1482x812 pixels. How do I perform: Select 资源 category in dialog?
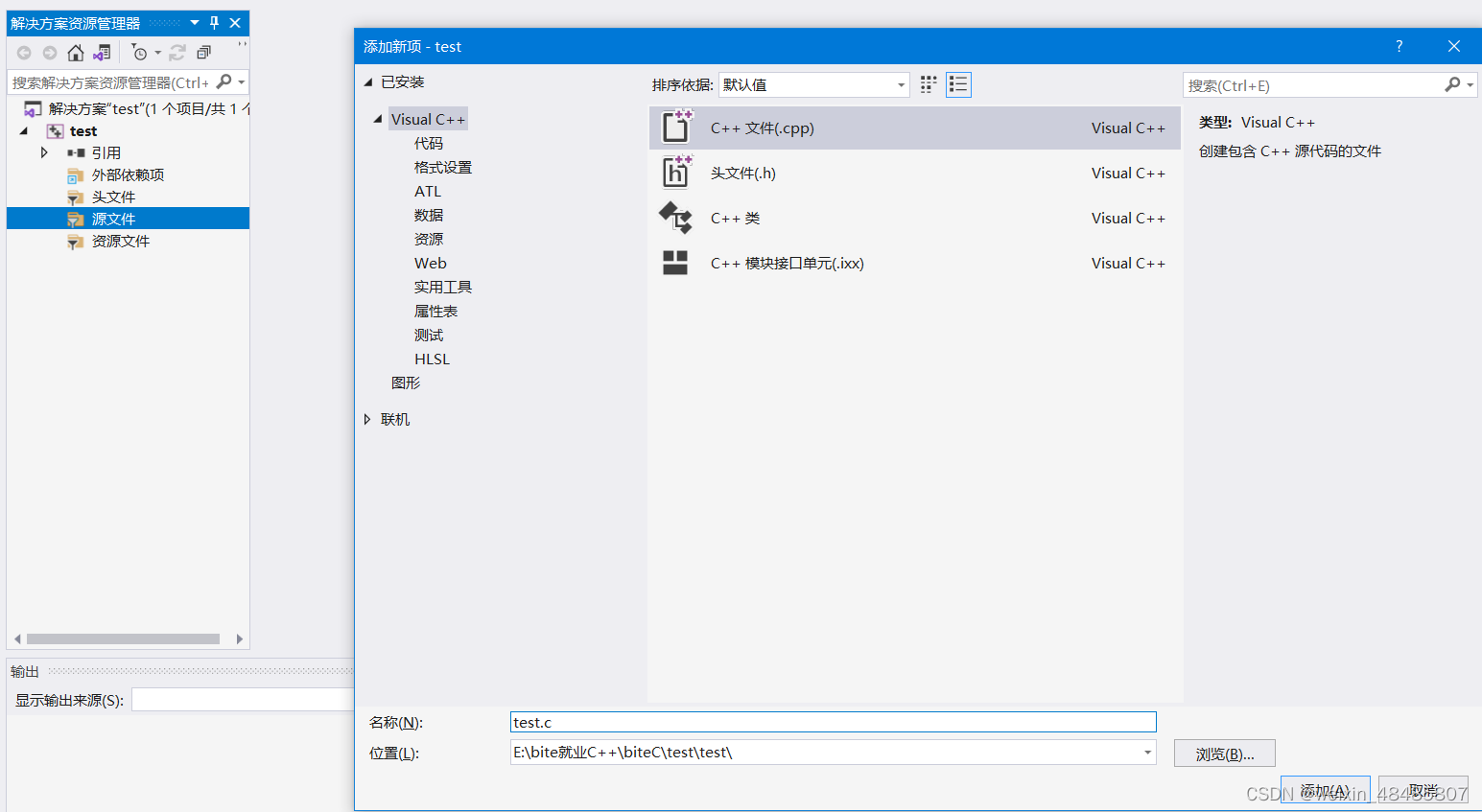coord(429,239)
